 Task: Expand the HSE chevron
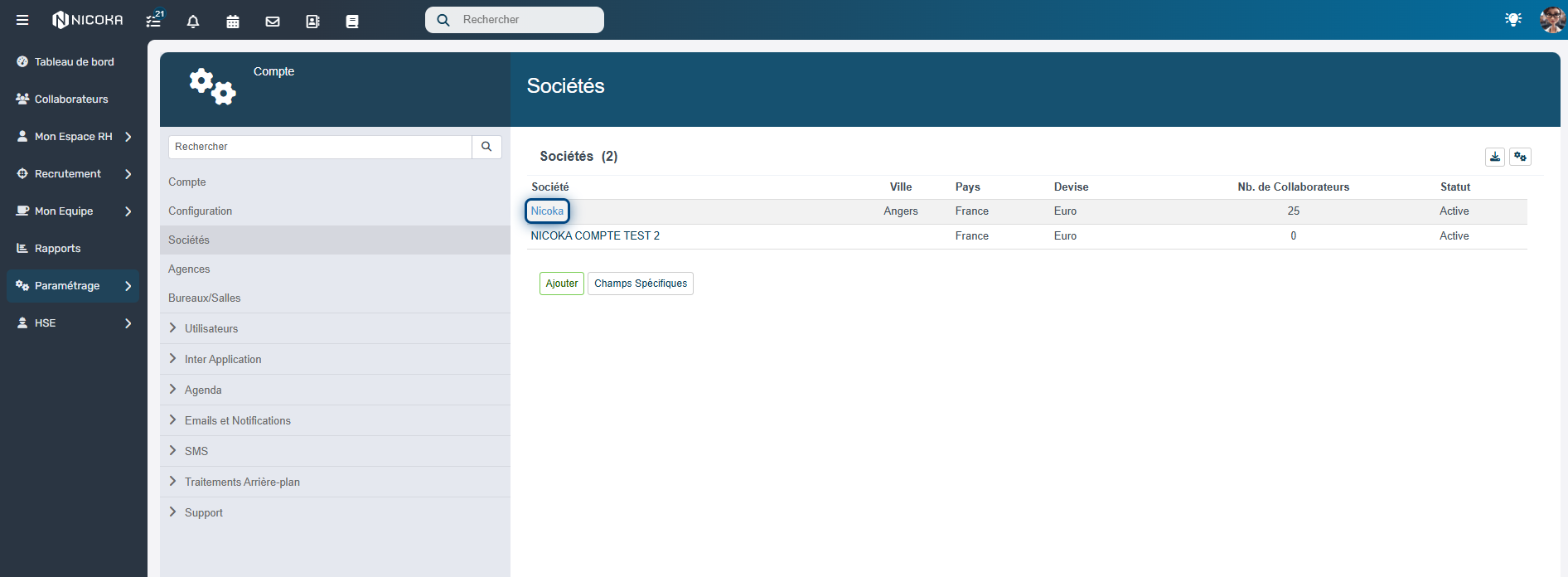(x=128, y=323)
